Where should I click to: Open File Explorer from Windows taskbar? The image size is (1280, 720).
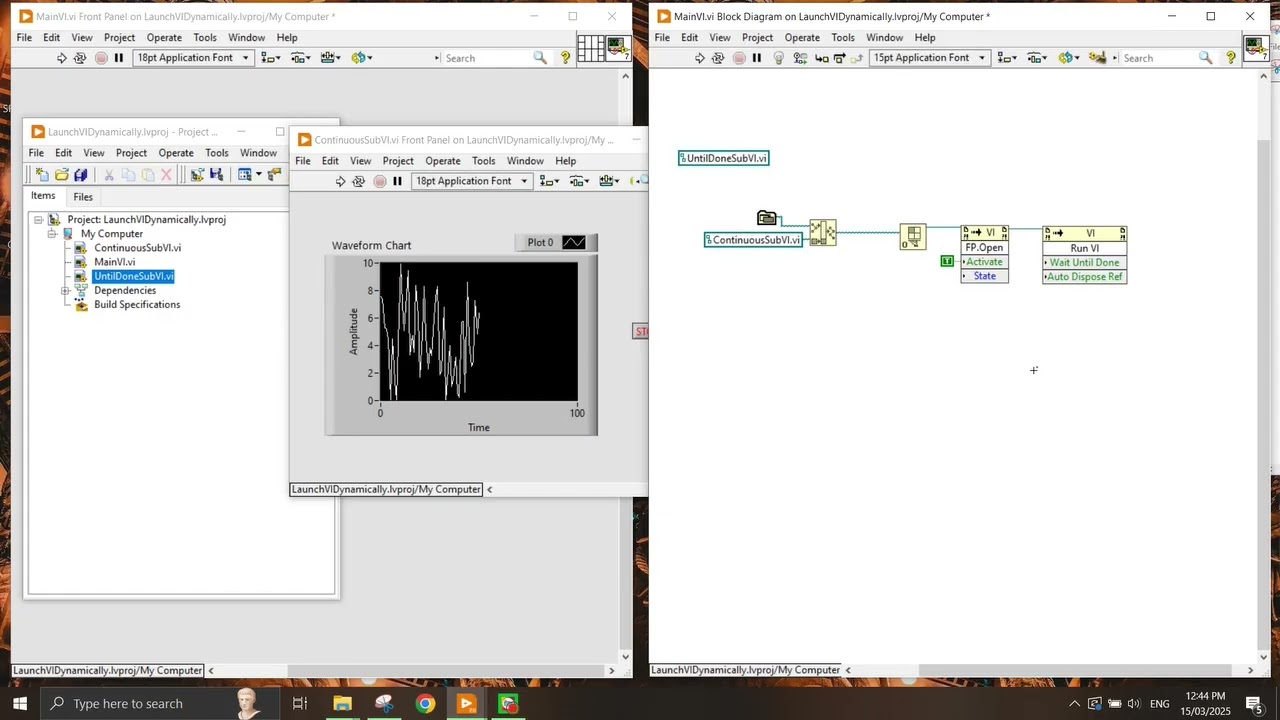pos(342,704)
